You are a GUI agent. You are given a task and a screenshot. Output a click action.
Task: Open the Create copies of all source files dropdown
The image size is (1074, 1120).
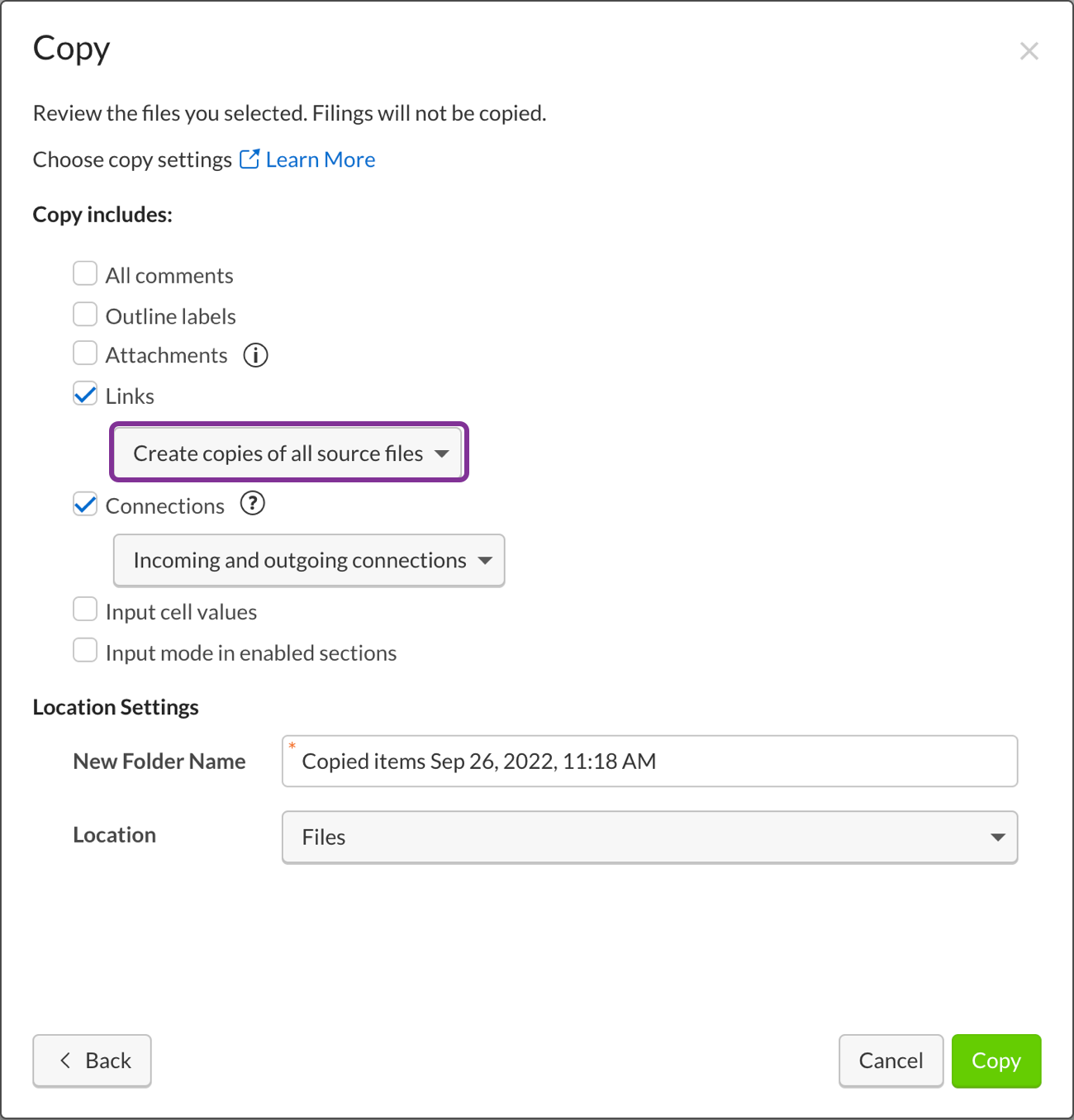coord(288,453)
